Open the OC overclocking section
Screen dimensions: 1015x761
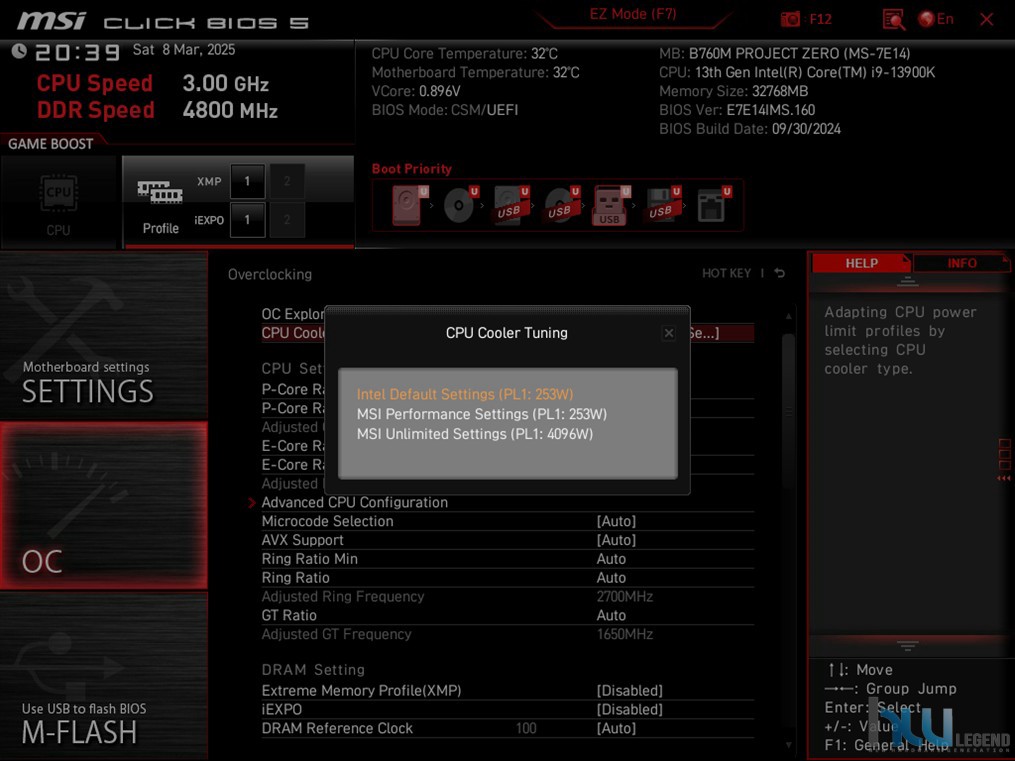pos(104,505)
